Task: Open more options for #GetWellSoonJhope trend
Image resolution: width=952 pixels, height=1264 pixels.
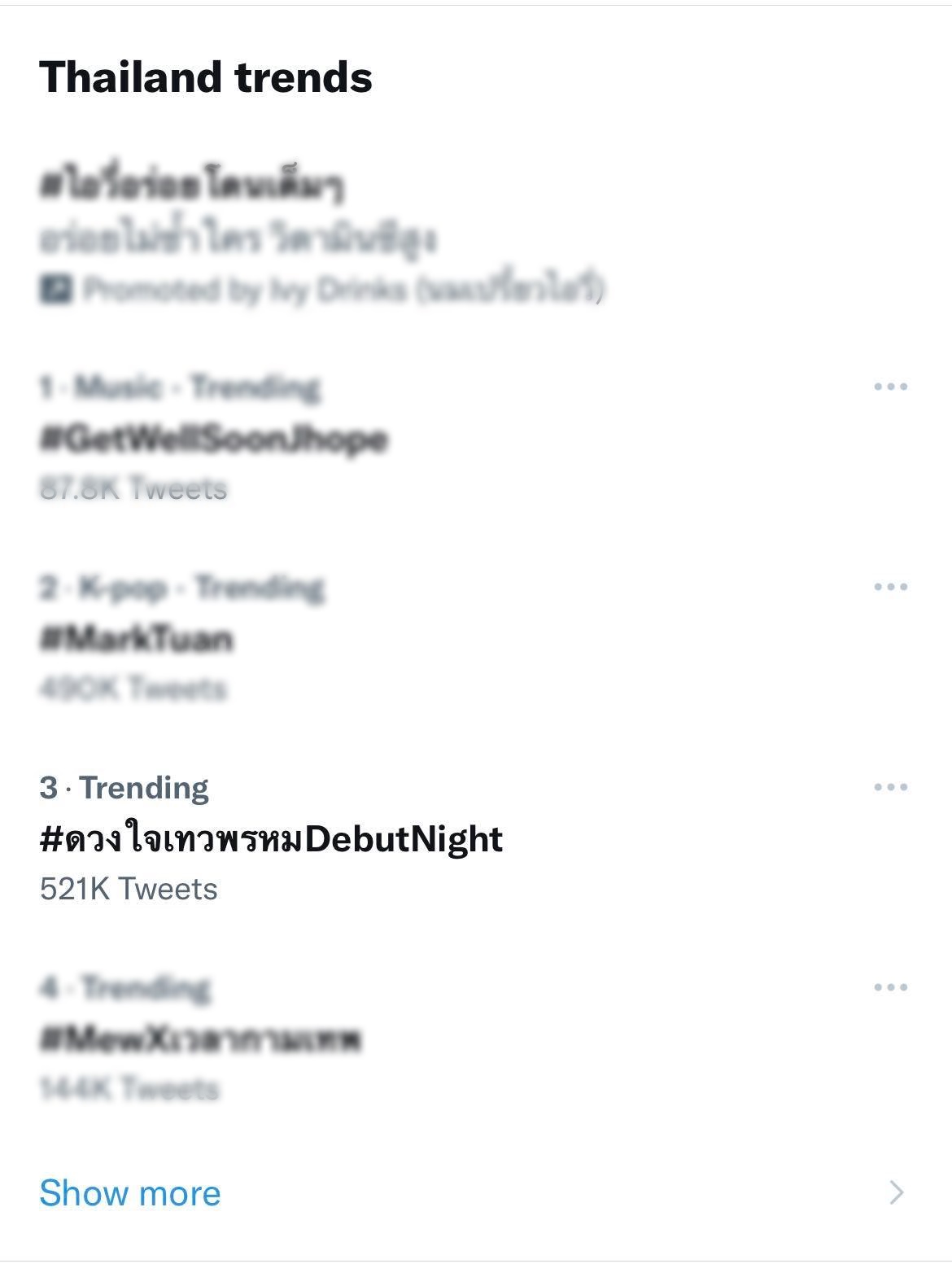Action: (x=890, y=387)
